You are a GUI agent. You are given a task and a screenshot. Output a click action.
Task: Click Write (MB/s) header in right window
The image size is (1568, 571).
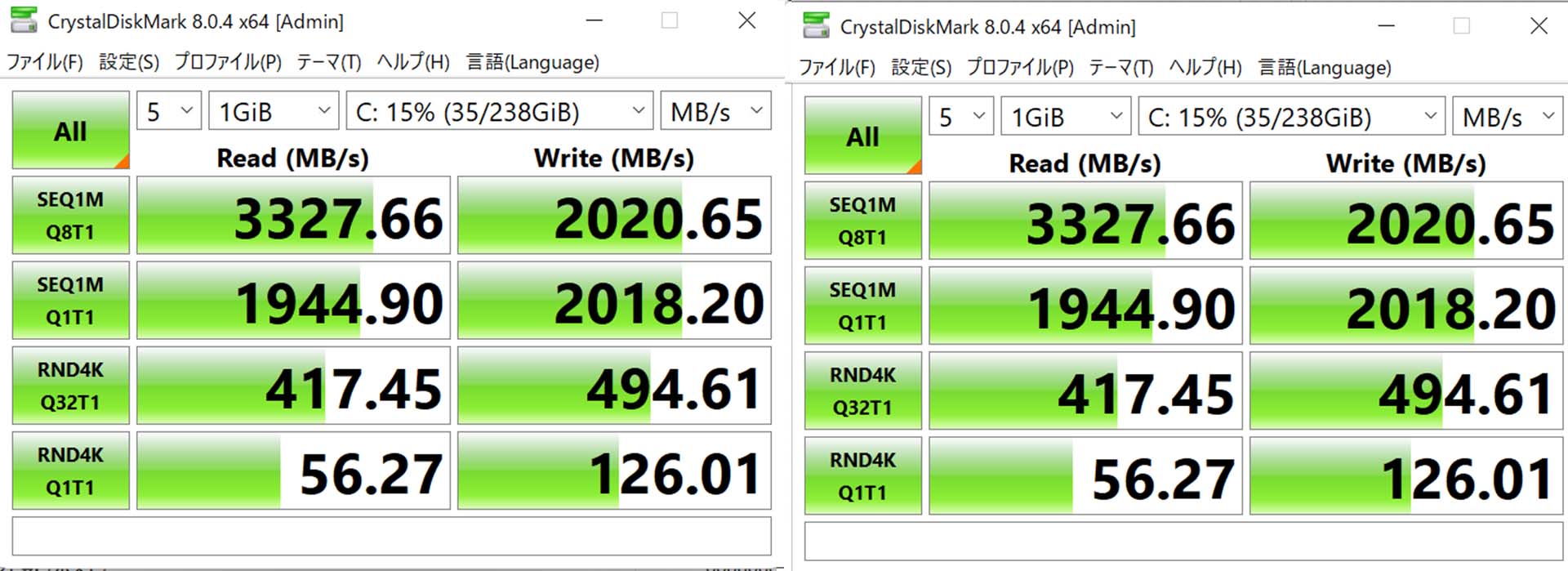tap(1406, 163)
